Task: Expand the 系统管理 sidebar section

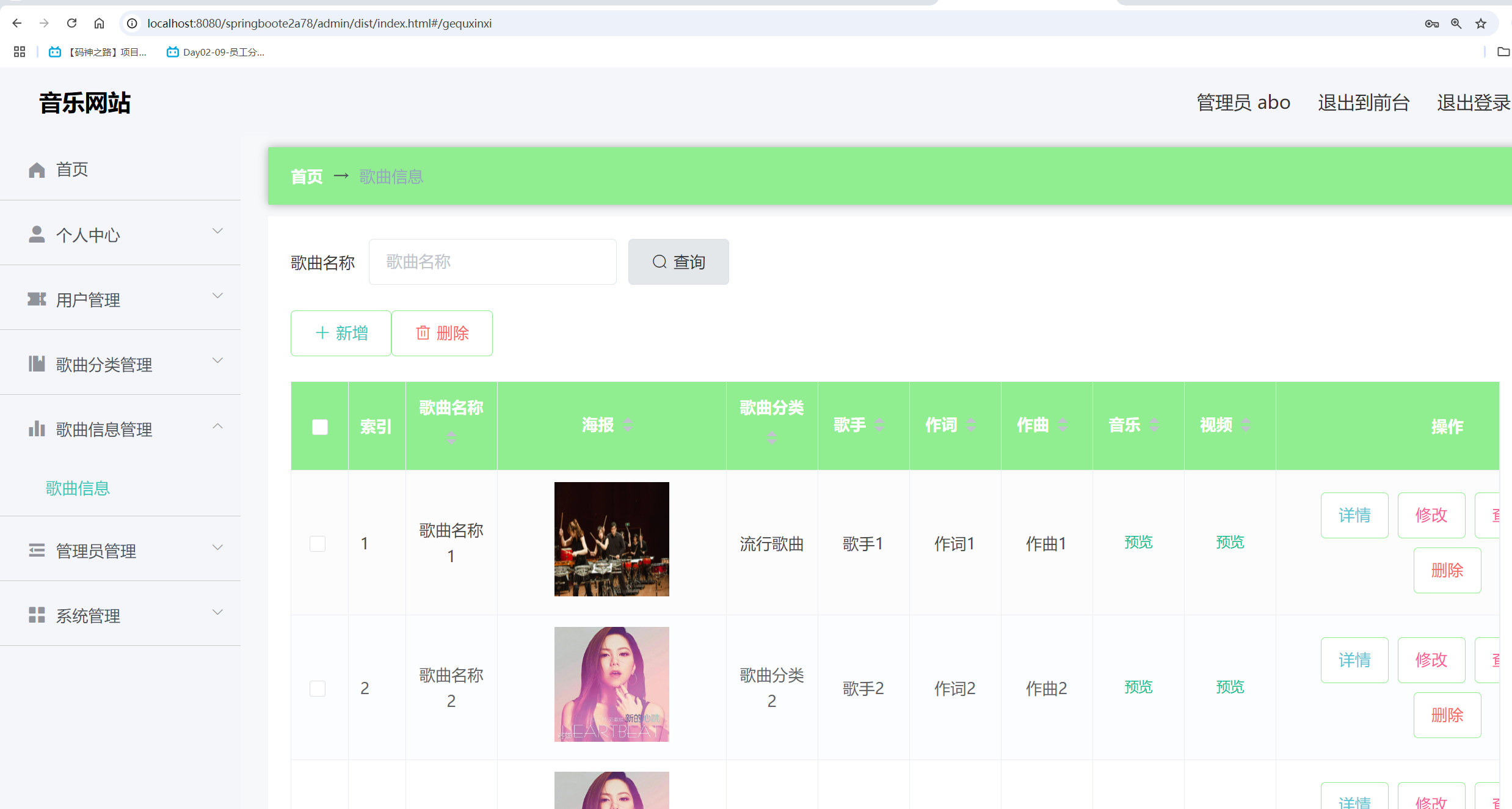Action: pyautogui.click(x=218, y=612)
